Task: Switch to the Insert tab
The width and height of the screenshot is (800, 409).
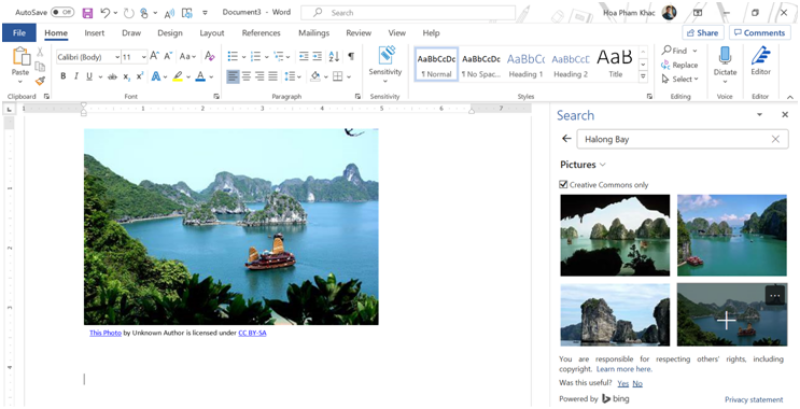Action: point(94,33)
